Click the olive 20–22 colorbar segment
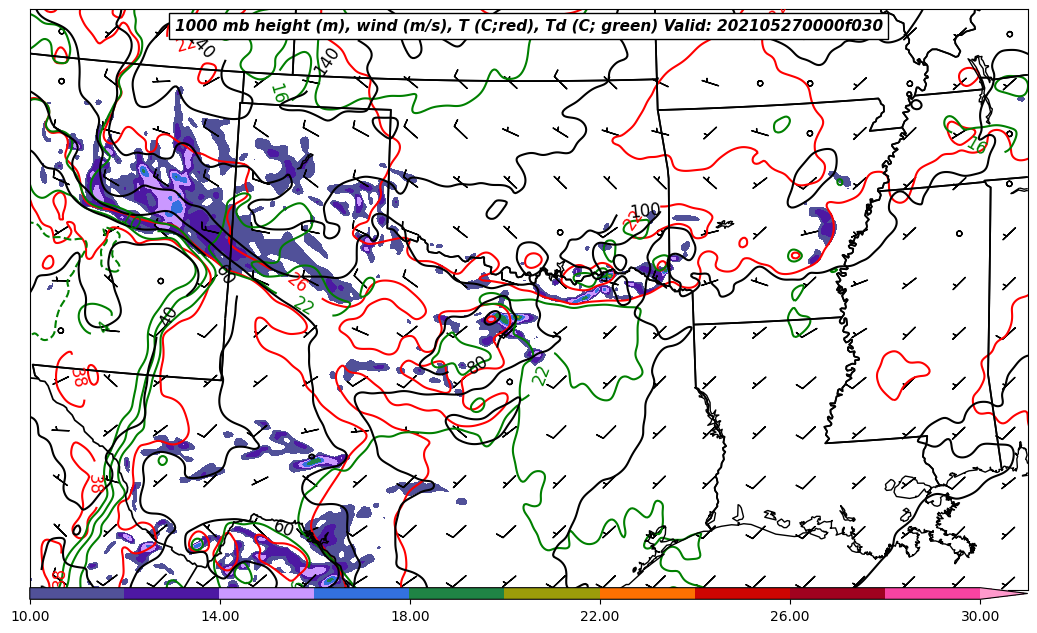 coord(552,593)
